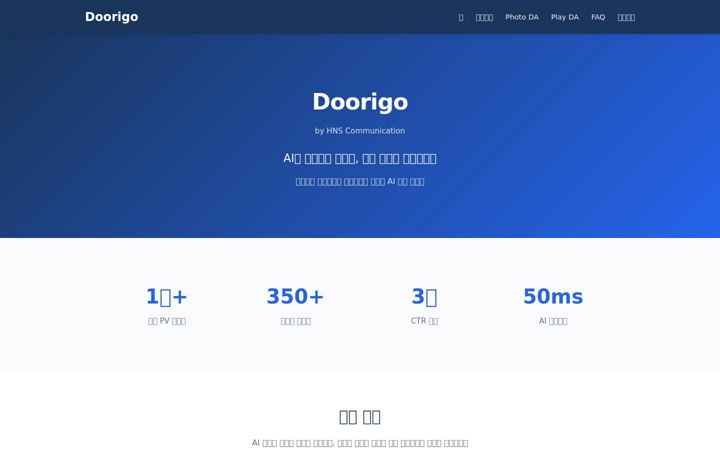Go to the Play DA page
The width and height of the screenshot is (720, 450).
tap(565, 17)
